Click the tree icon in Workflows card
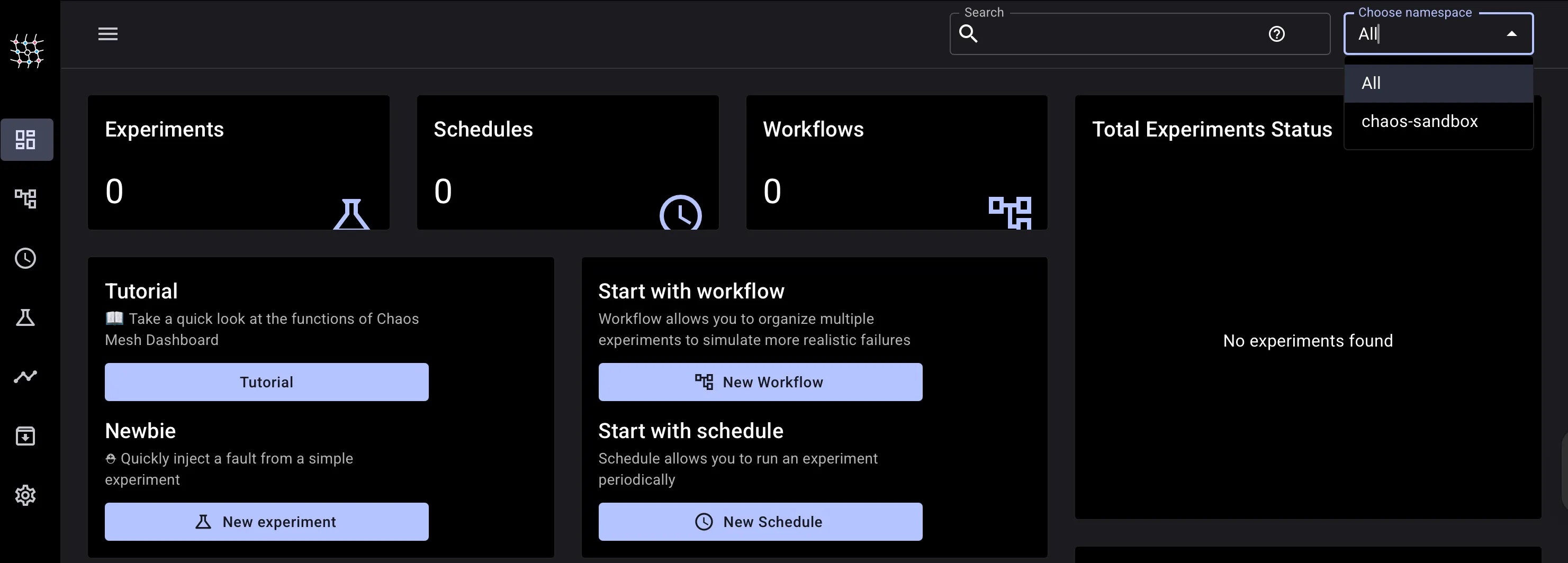The image size is (1568, 563). (1010, 212)
